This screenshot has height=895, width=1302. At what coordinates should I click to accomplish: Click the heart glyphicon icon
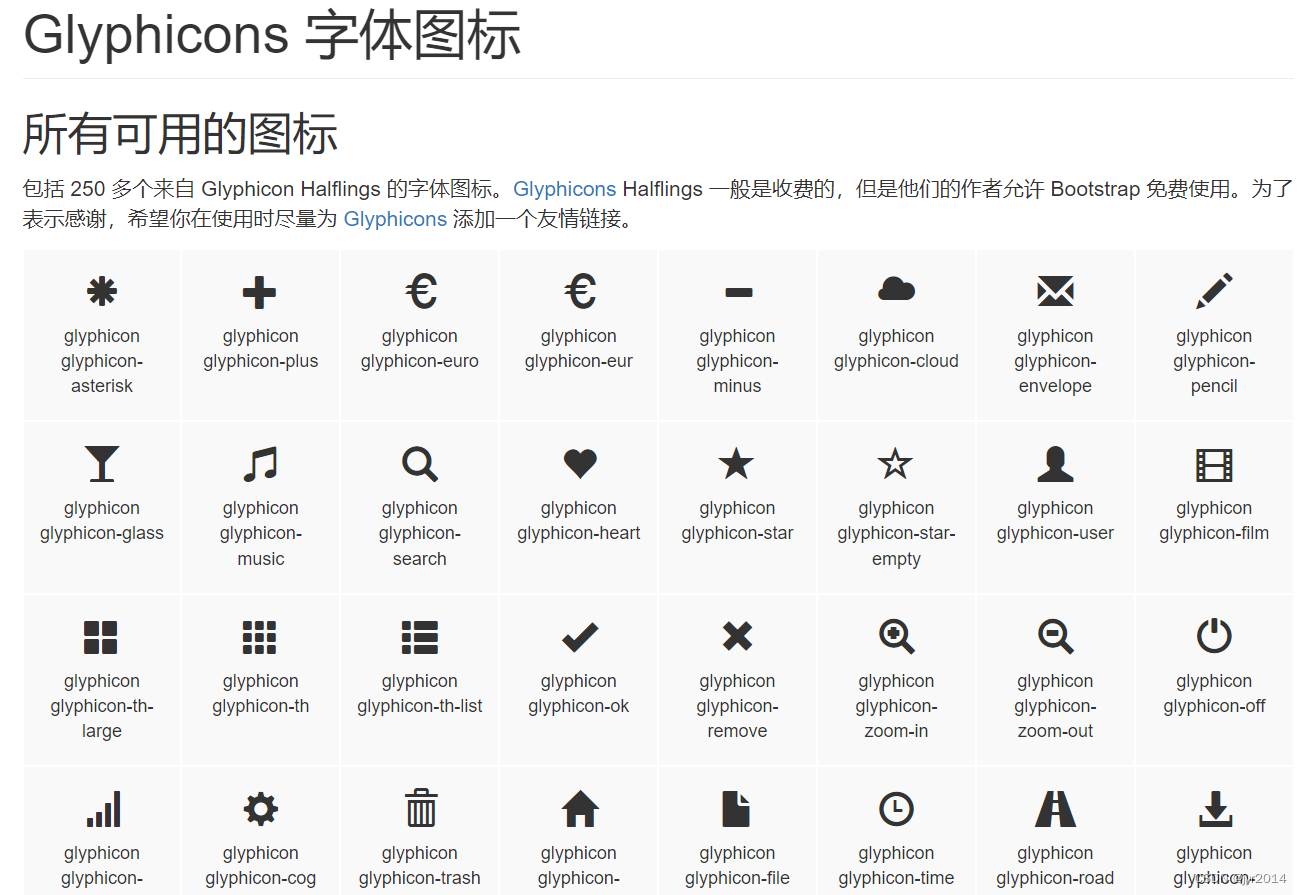579,464
